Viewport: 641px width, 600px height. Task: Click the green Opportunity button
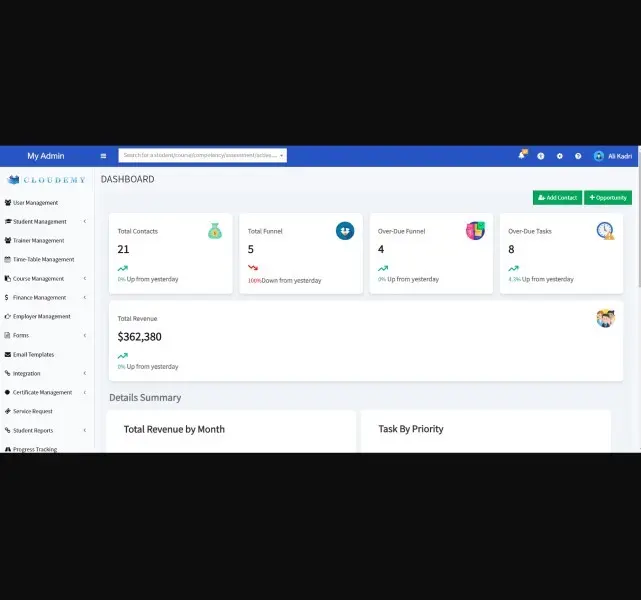coord(608,198)
